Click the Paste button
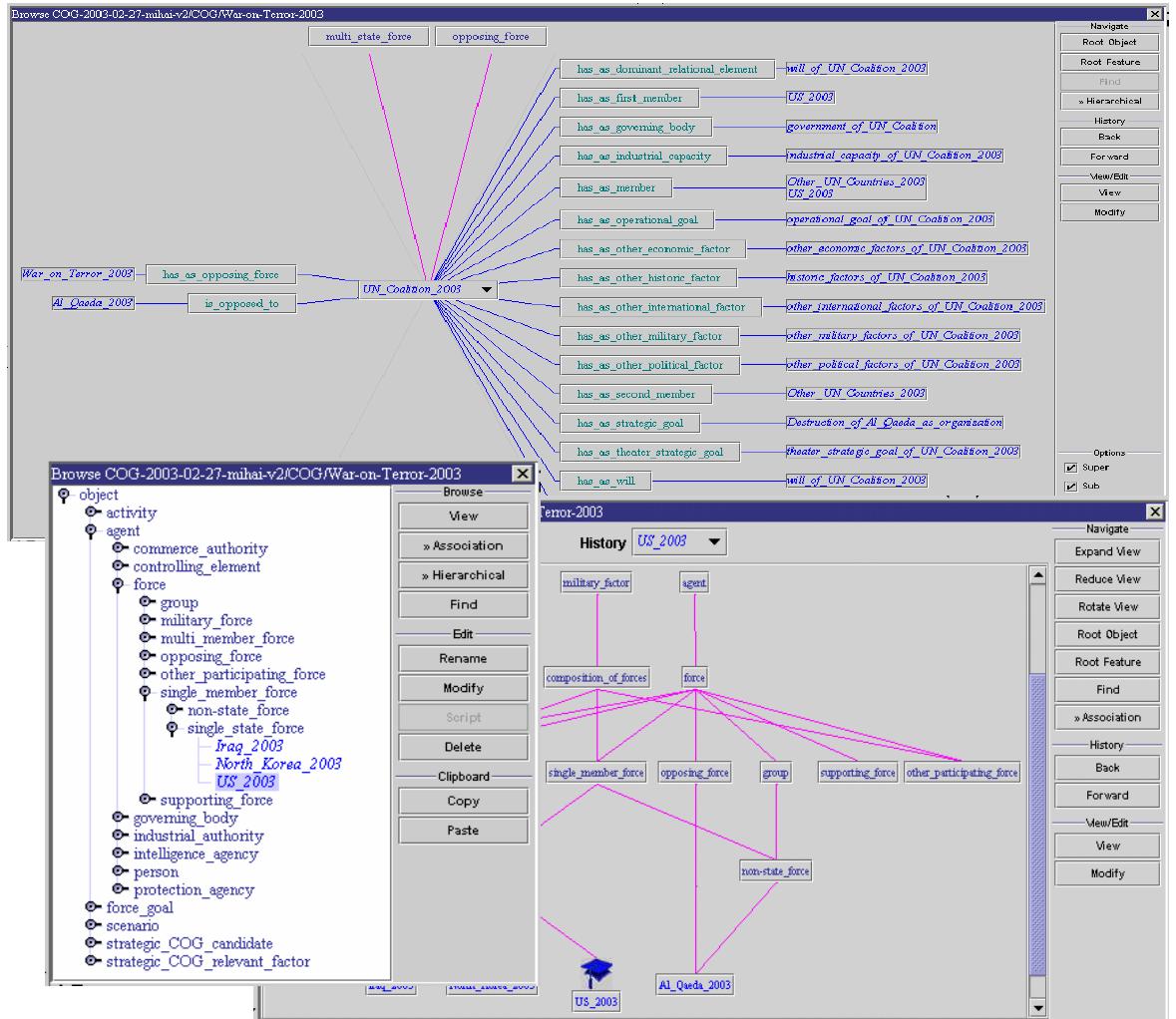Viewport: 1176px width, 1019px height. pos(463,830)
